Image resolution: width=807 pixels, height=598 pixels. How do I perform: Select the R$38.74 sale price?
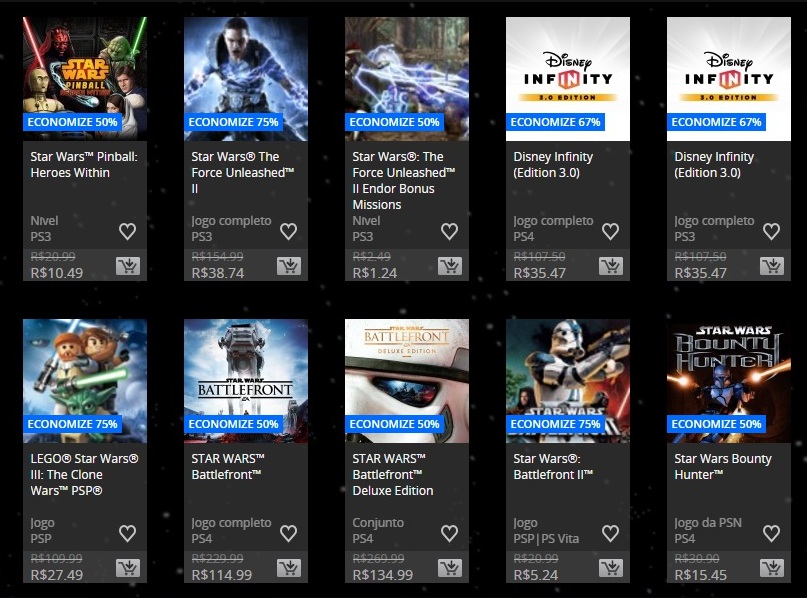point(218,273)
